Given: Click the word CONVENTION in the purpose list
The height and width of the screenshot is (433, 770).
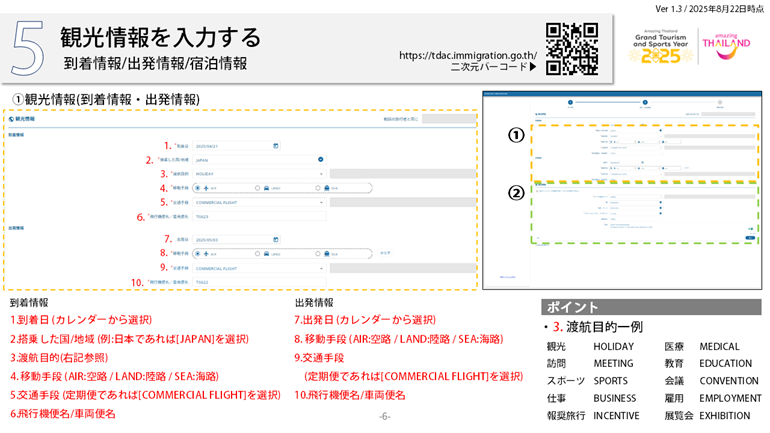Looking at the screenshot, I should click(x=729, y=381).
